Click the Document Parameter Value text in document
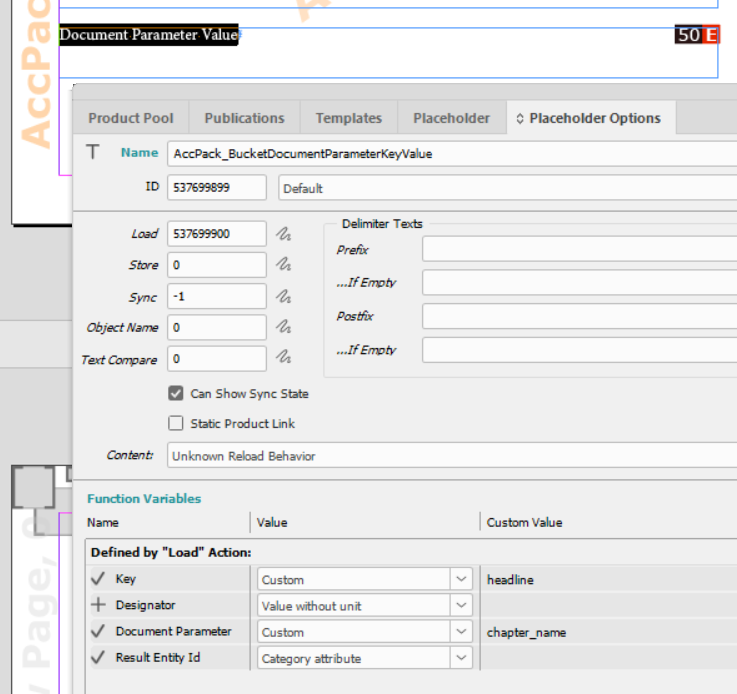This screenshot has width=737, height=694. (x=149, y=35)
